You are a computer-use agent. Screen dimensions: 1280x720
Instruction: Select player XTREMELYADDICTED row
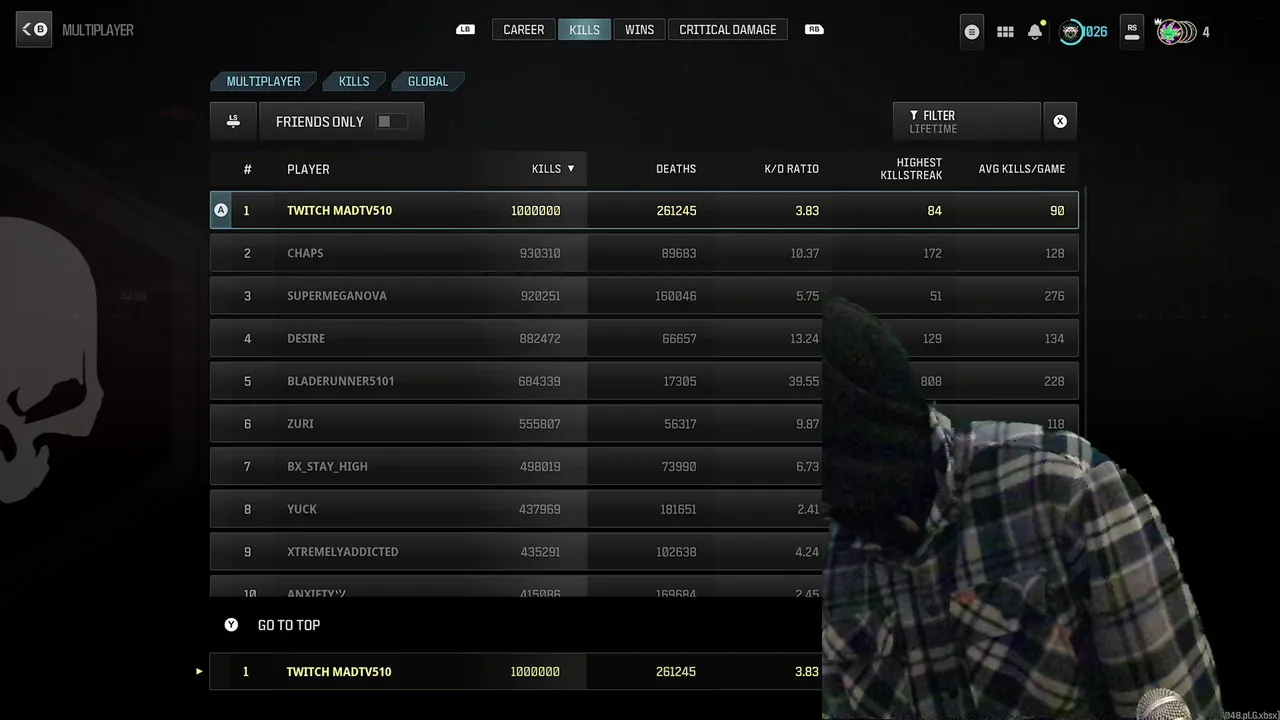(644, 552)
